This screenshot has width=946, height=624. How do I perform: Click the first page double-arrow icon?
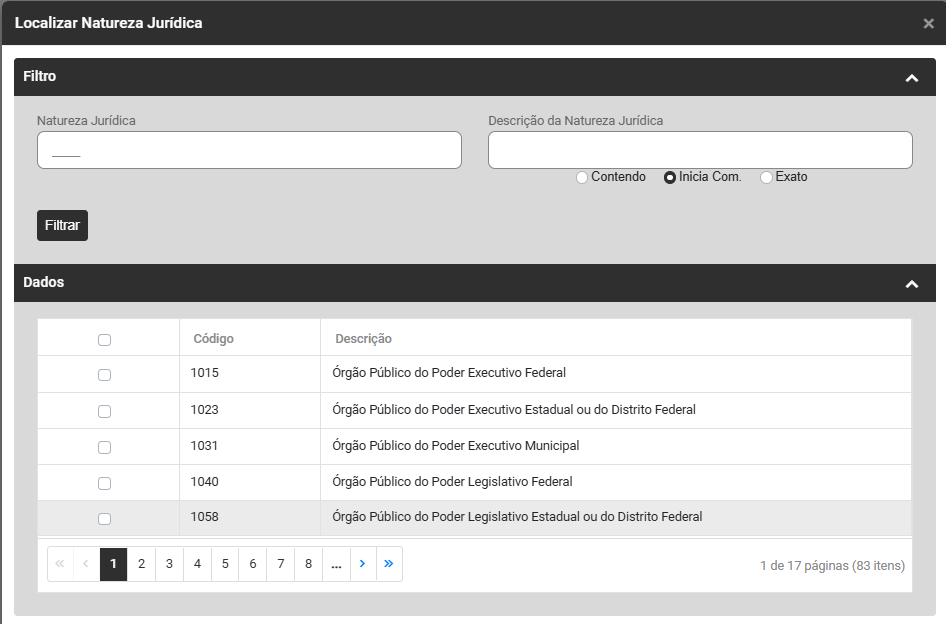click(60, 564)
